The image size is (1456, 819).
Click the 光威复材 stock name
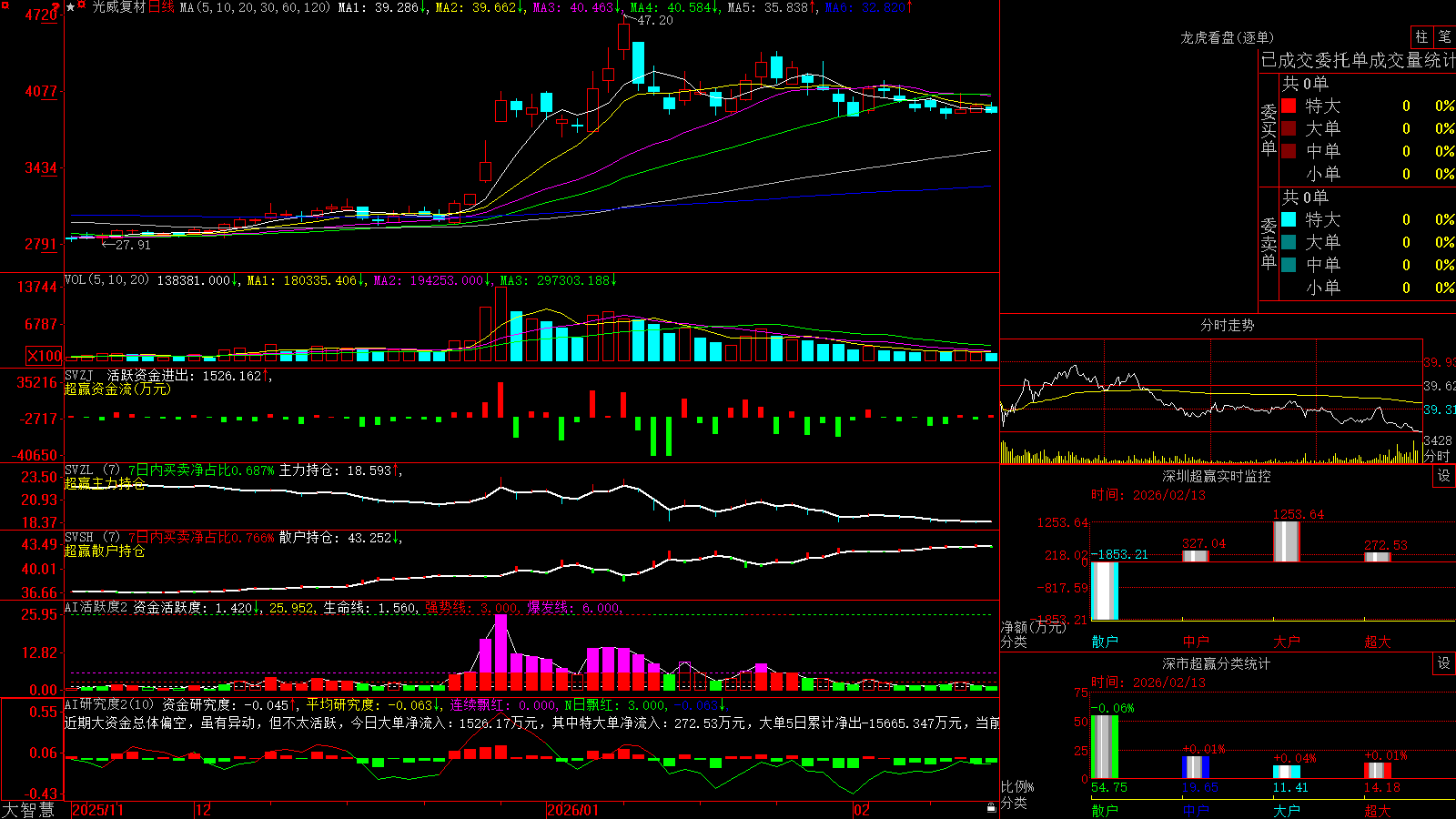(x=118, y=7)
